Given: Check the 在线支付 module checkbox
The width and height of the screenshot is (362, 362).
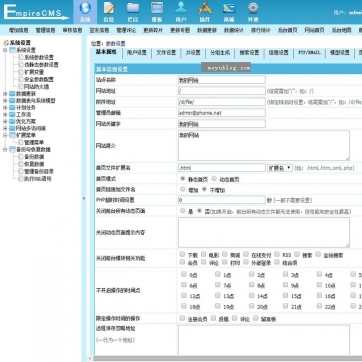Looking at the screenshot, I should 246,254.
